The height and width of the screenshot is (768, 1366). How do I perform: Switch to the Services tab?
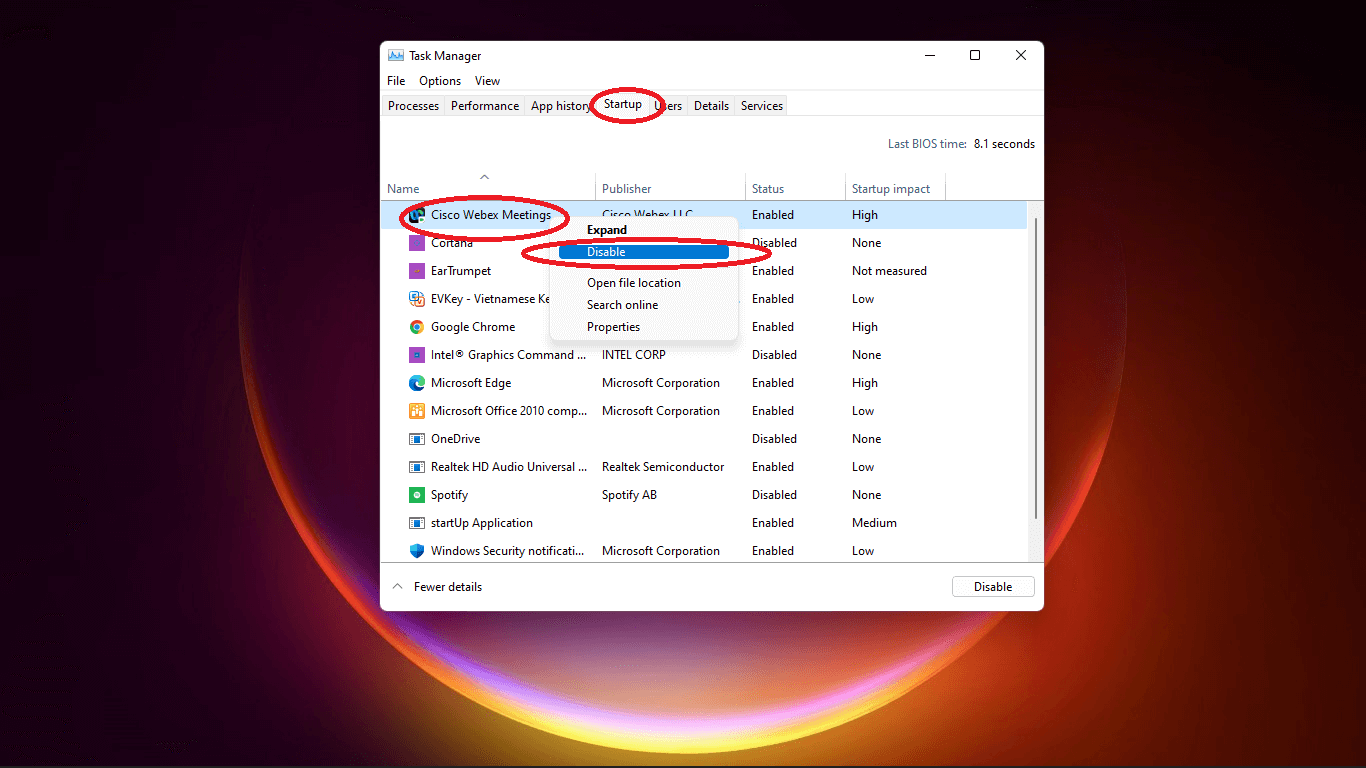coord(762,106)
